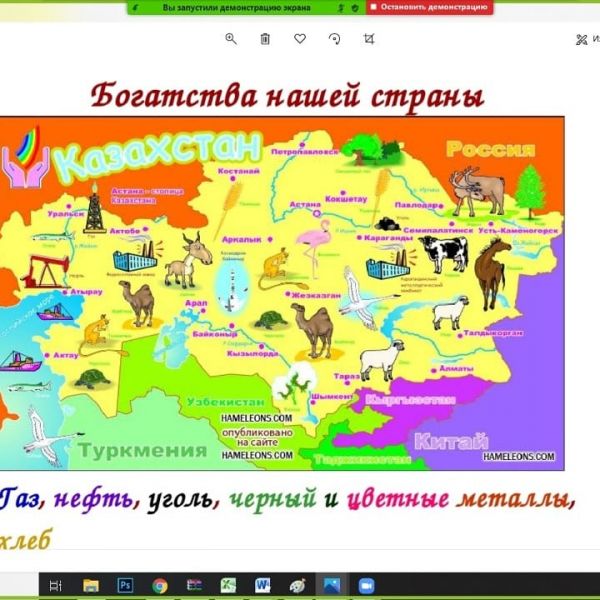Screen dimensions: 600x600
Task: Click the zoom magnifier icon in Photos toolbar
Action: (231, 39)
